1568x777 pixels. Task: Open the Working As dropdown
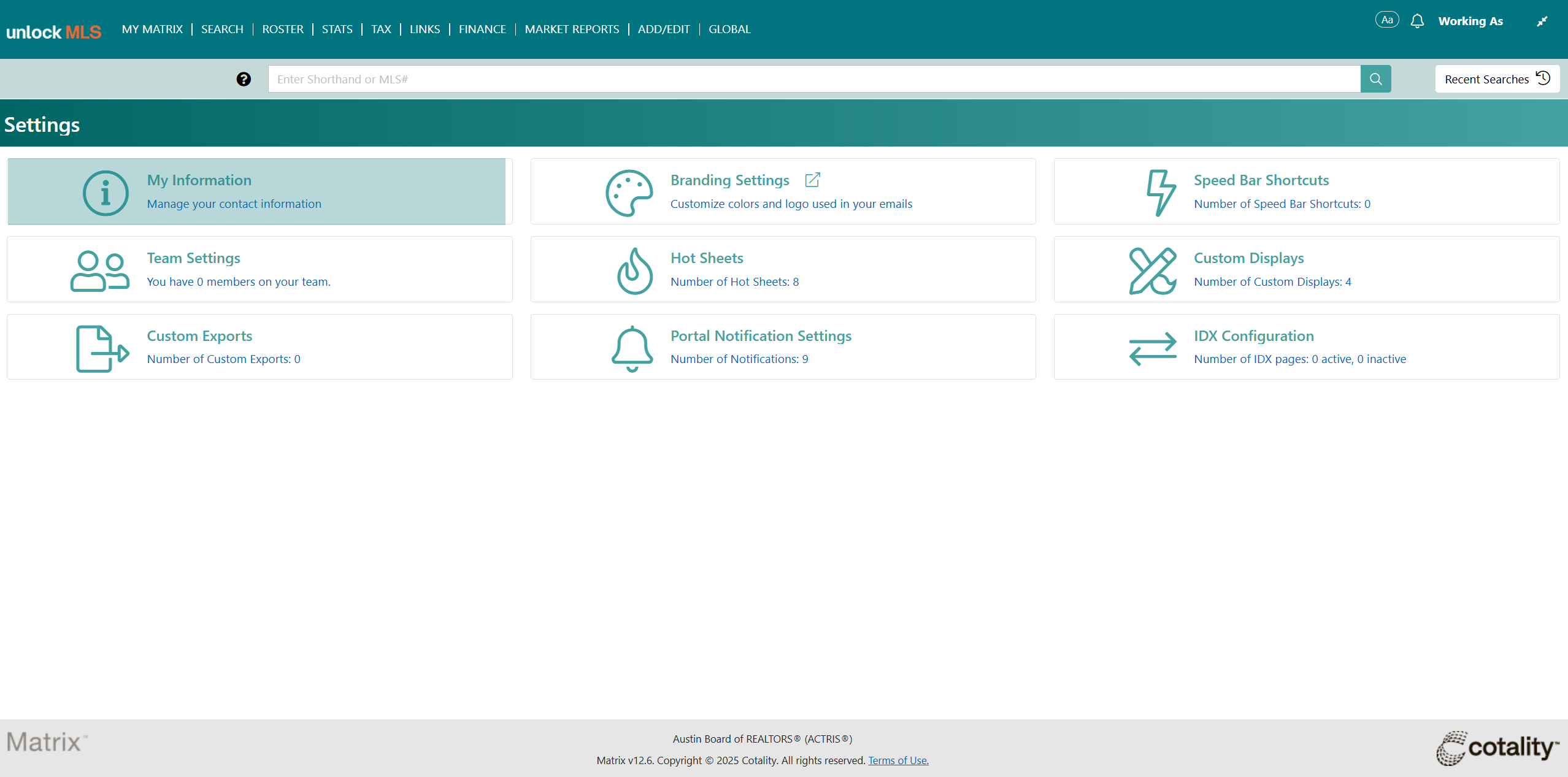point(1470,21)
